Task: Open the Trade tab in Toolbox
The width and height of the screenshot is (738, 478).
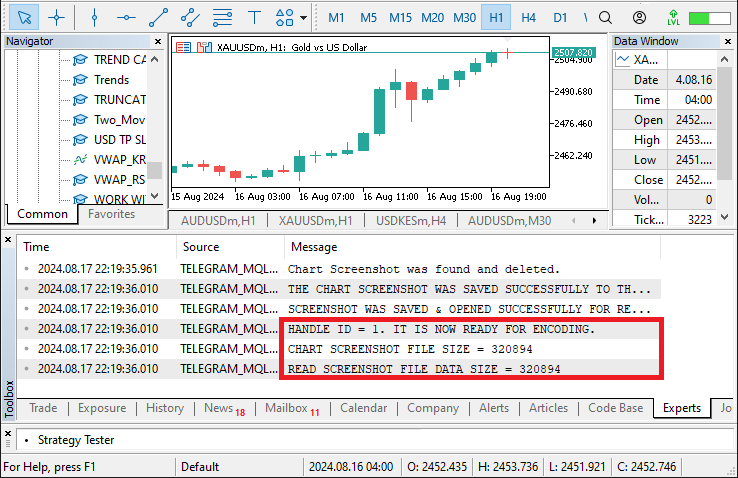Action: pos(43,408)
